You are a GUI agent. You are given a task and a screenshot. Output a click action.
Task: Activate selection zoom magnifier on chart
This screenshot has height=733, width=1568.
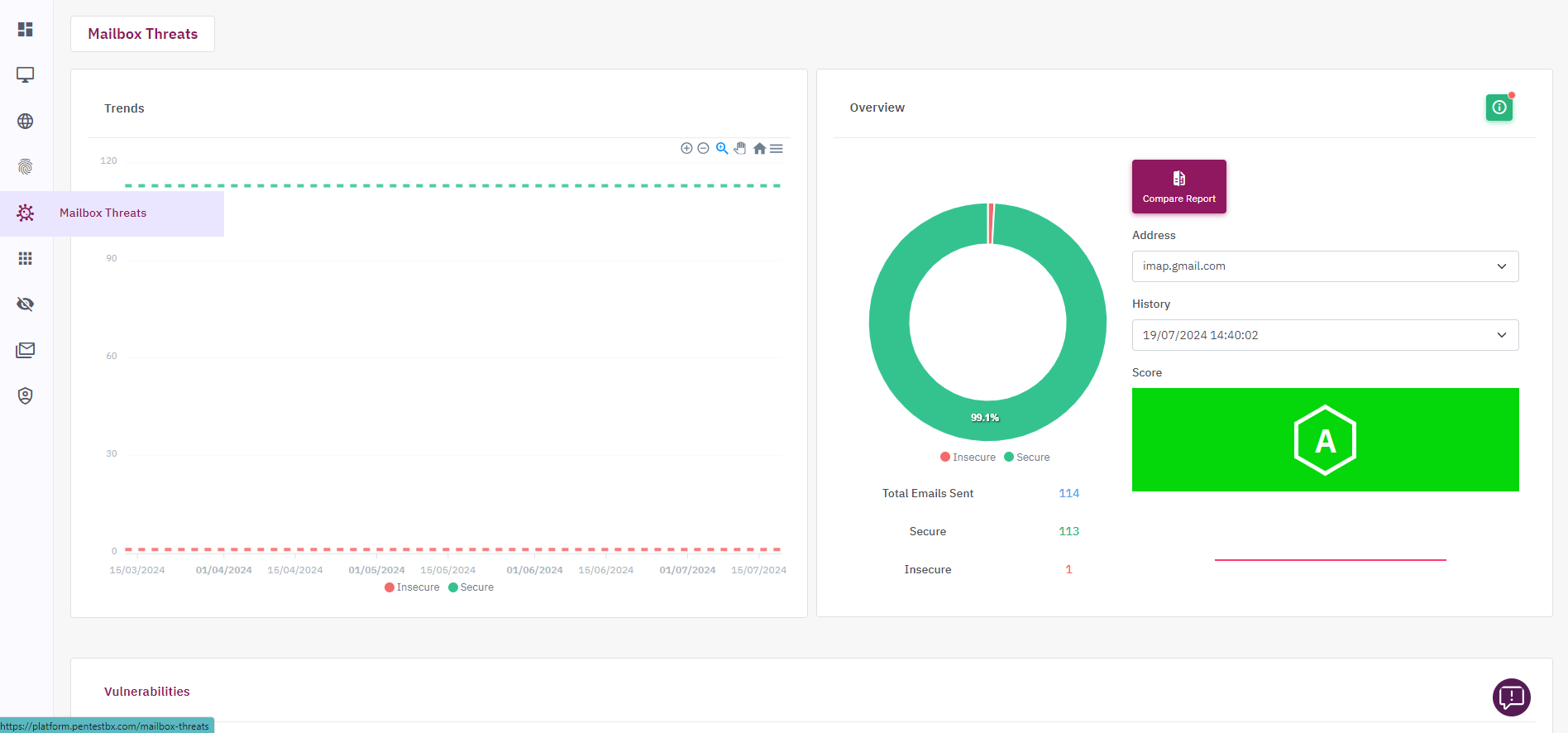pyautogui.click(x=722, y=148)
